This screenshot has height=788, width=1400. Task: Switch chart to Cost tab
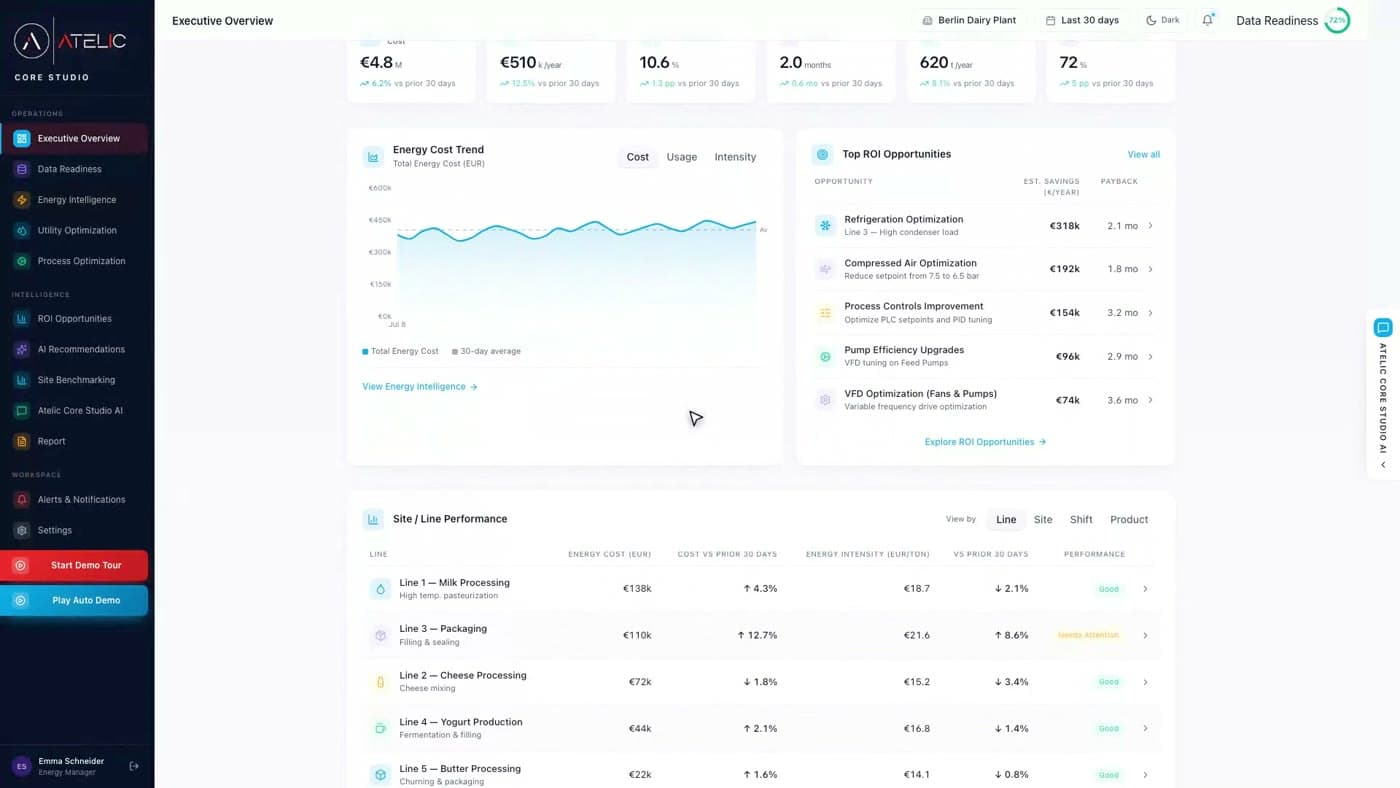pos(638,157)
